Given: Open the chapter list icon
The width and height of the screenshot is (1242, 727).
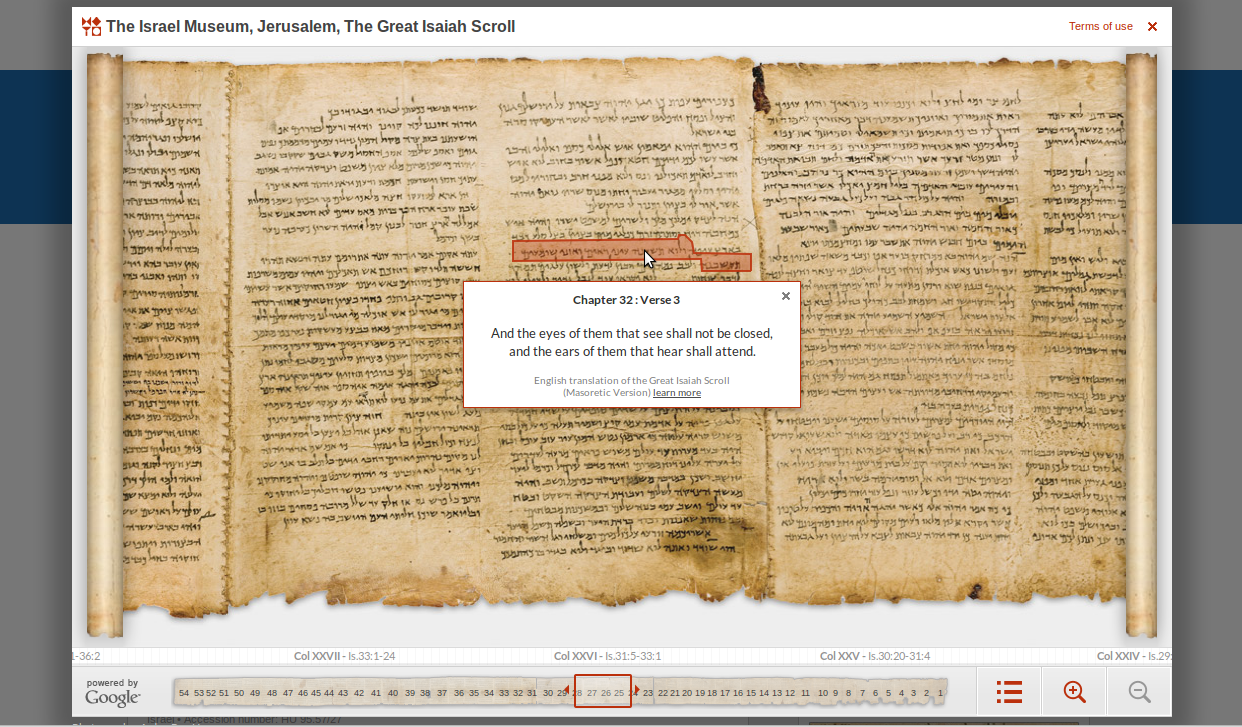Looking at the screenshot, I should point(1009,692).
